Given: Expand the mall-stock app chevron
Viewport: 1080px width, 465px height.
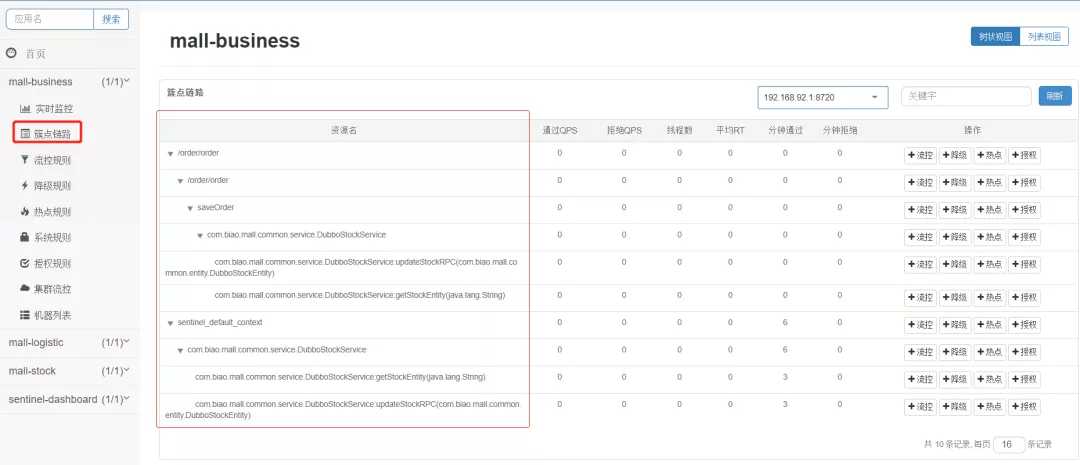Looking at the screenshot, I should (127, 371).
